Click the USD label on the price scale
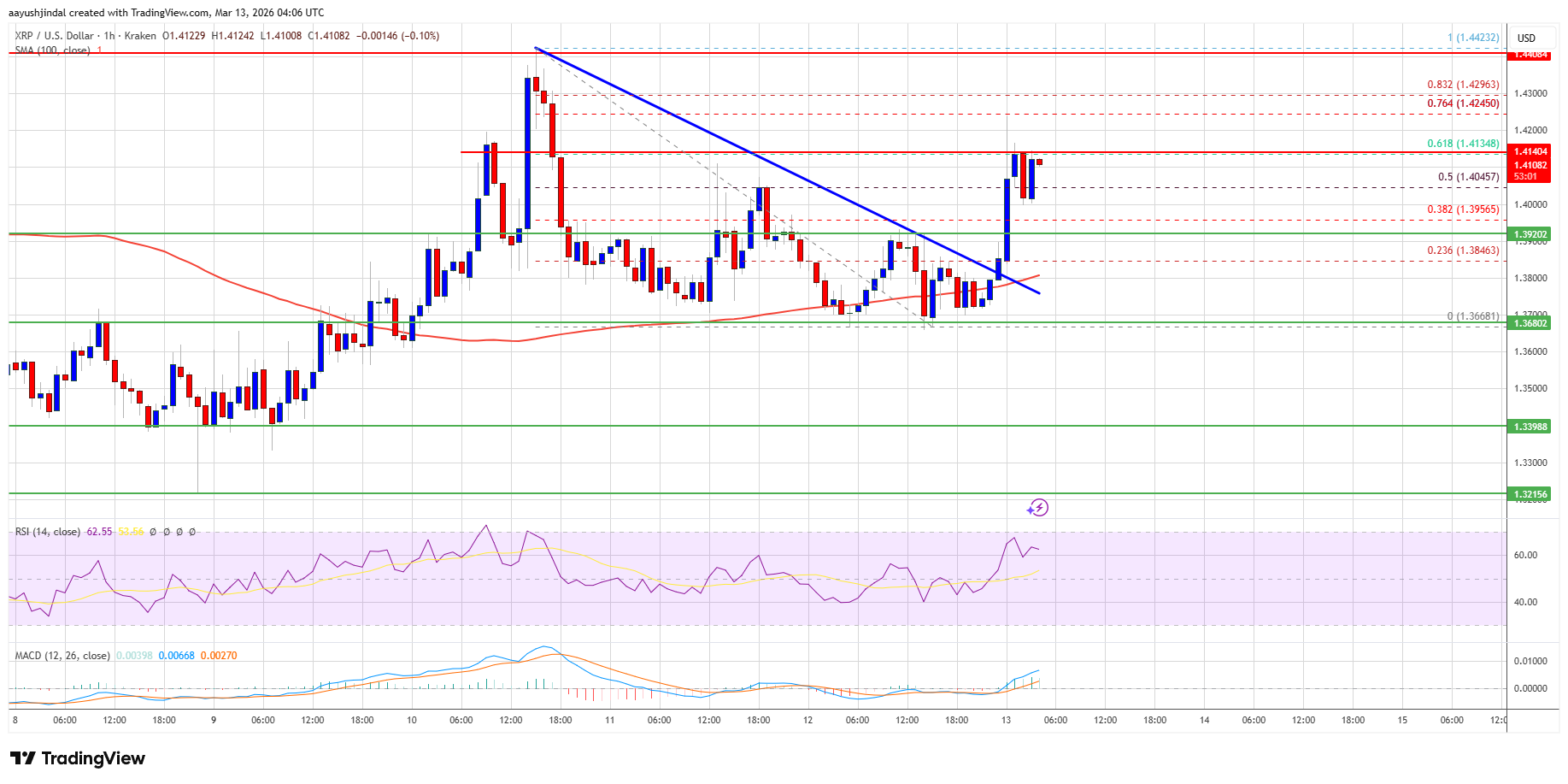The width and height of the screenshot is (1568, 784). coord(1528,38)
